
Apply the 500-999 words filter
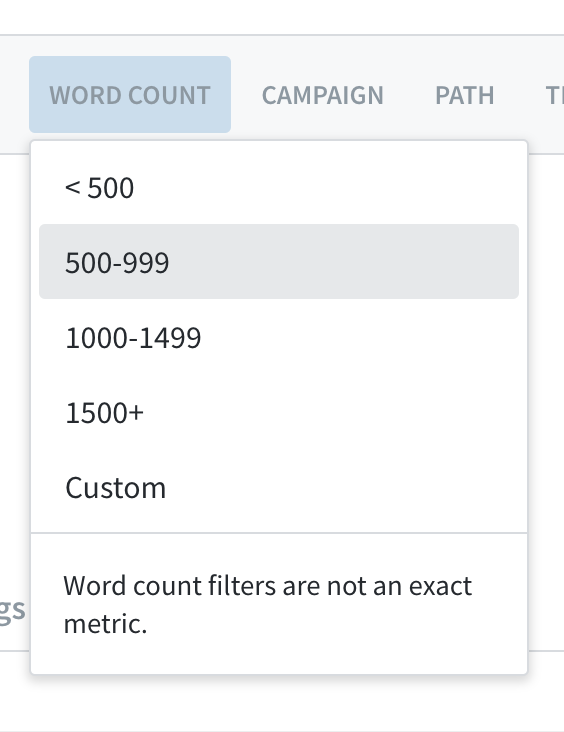point(279,261)
